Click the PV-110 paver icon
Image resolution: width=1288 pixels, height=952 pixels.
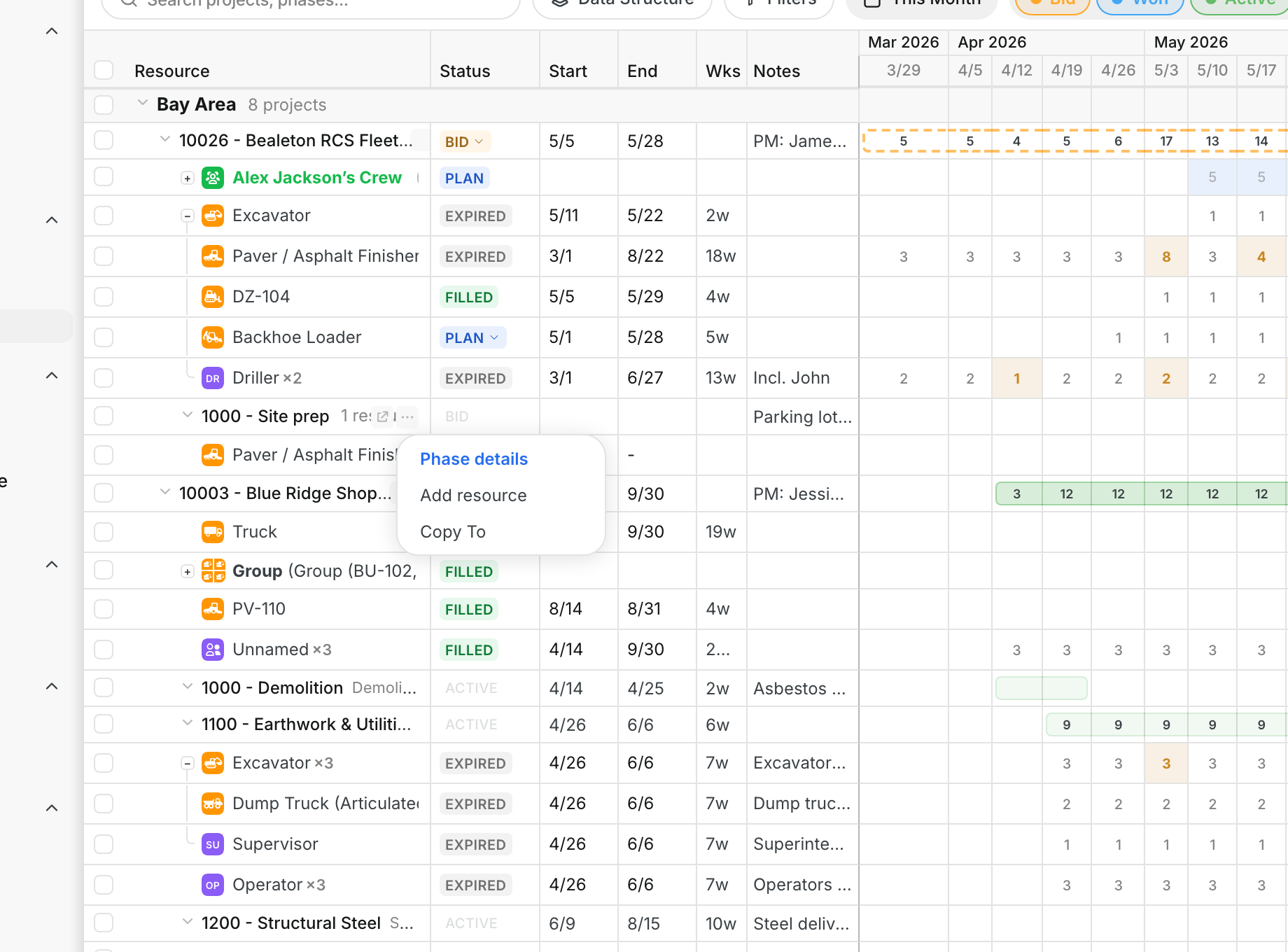click(213, 609)
